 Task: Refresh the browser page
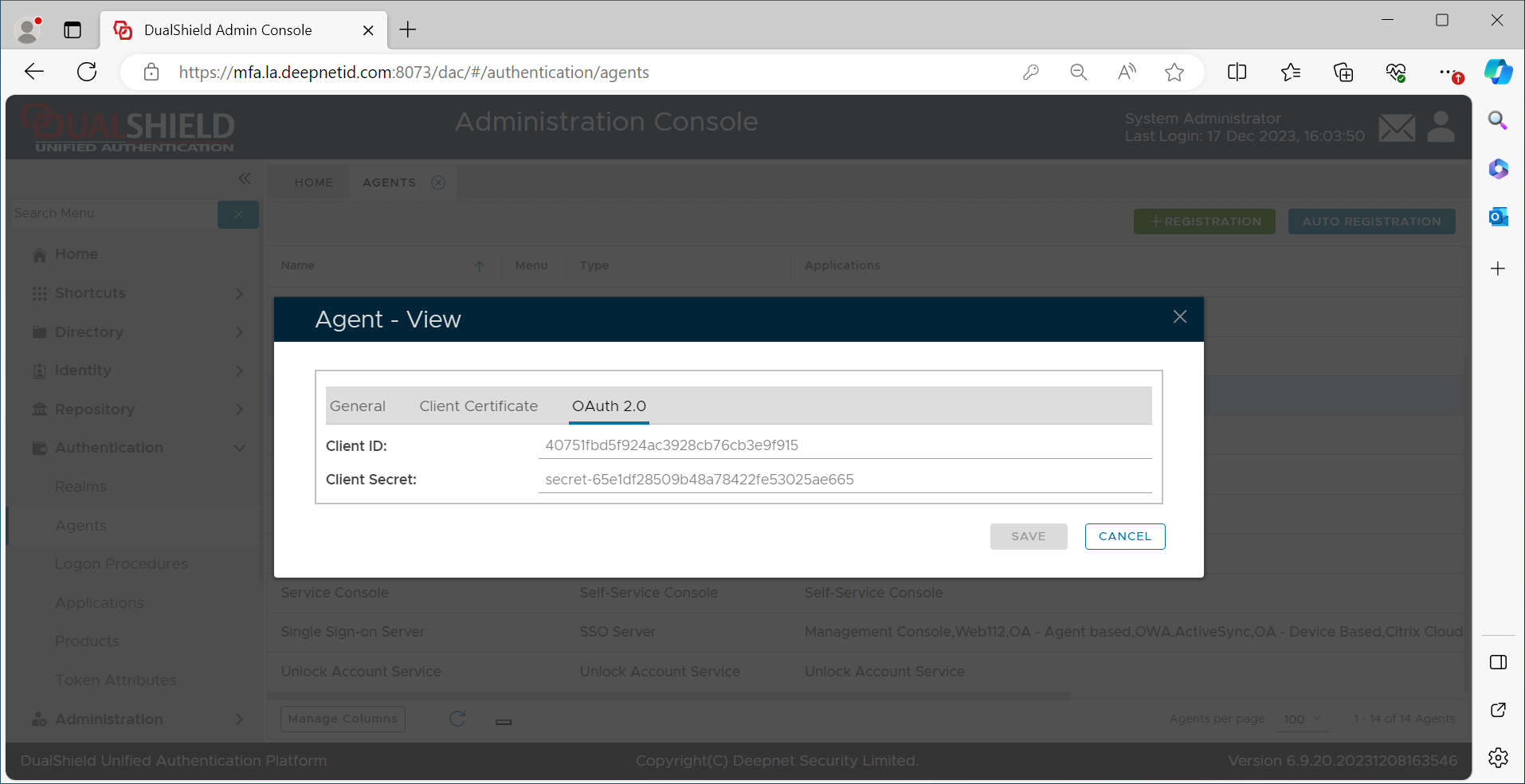coord(87,73)
